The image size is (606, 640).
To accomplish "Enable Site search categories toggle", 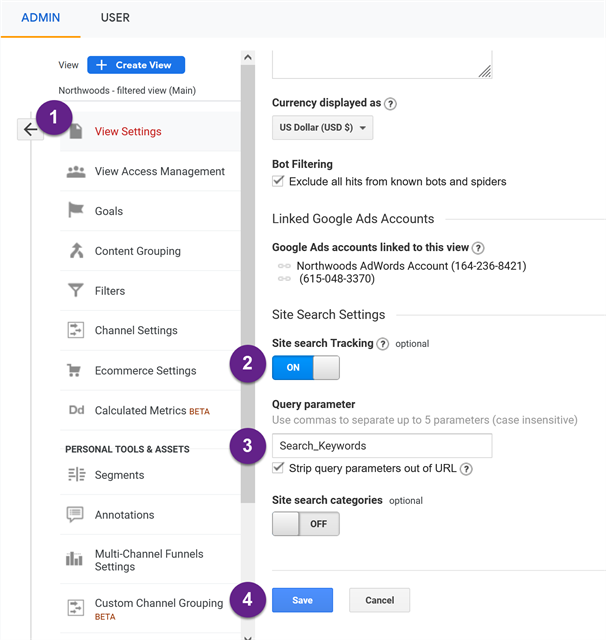I will pos(306,524).
